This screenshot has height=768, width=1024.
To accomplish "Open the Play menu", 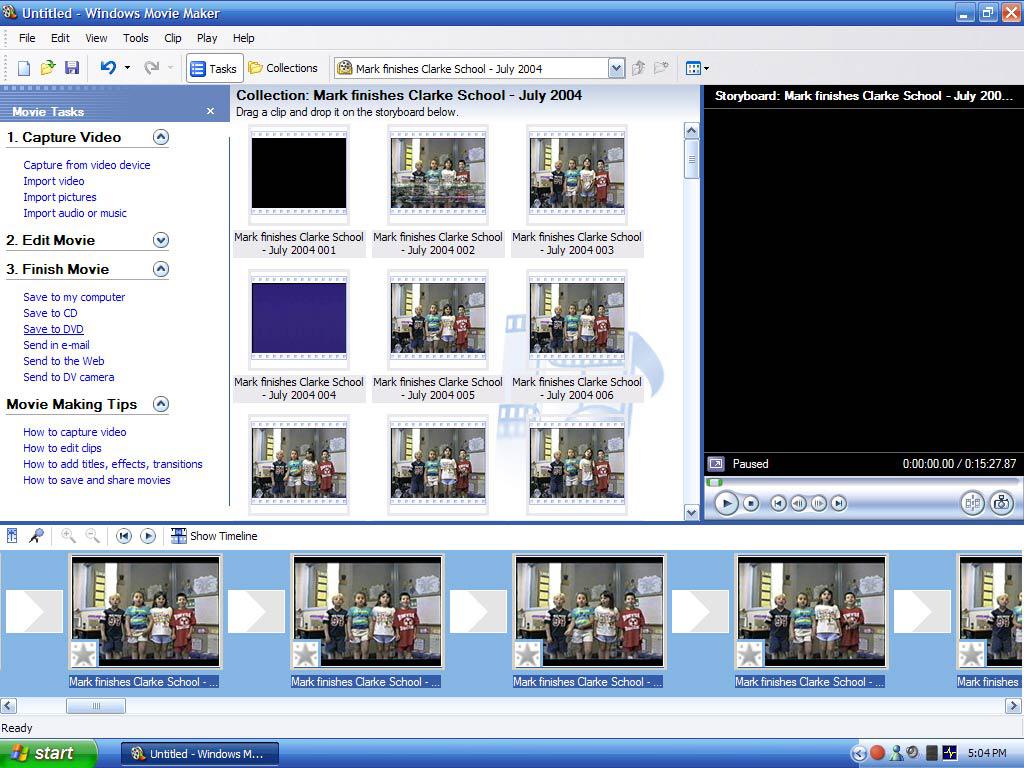I will pos(207,38).
